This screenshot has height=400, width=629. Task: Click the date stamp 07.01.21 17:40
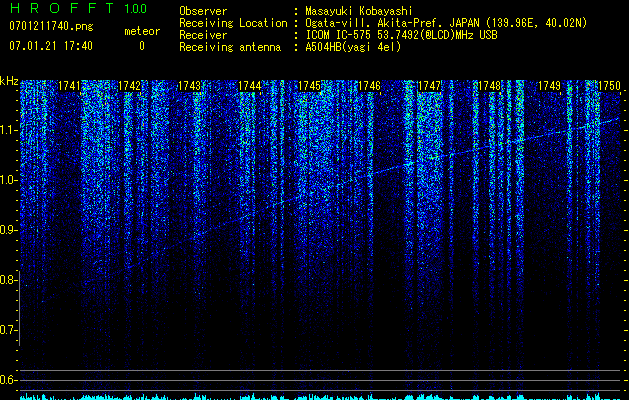[51, 46]
